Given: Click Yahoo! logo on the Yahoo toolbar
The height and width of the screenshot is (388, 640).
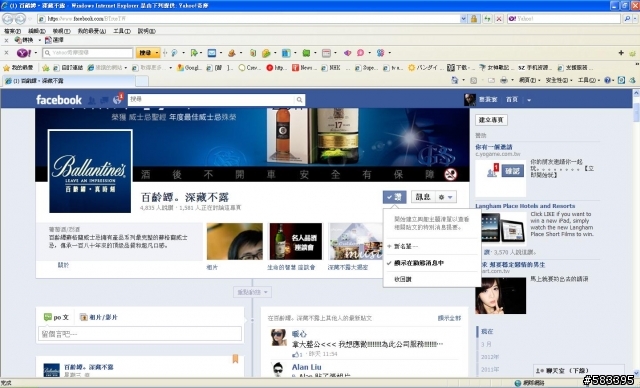Looking at the screenshot, I should 23,53.
